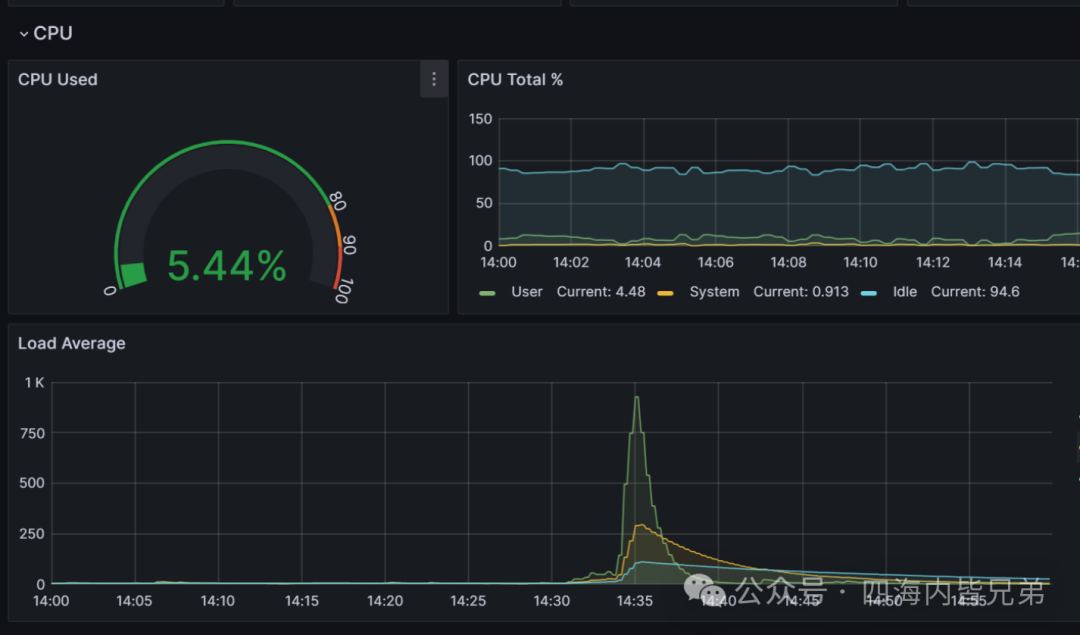Click the 750 axis label in Load Average
The height and width of the screenshot is (635, 1080).
(32, 433)
